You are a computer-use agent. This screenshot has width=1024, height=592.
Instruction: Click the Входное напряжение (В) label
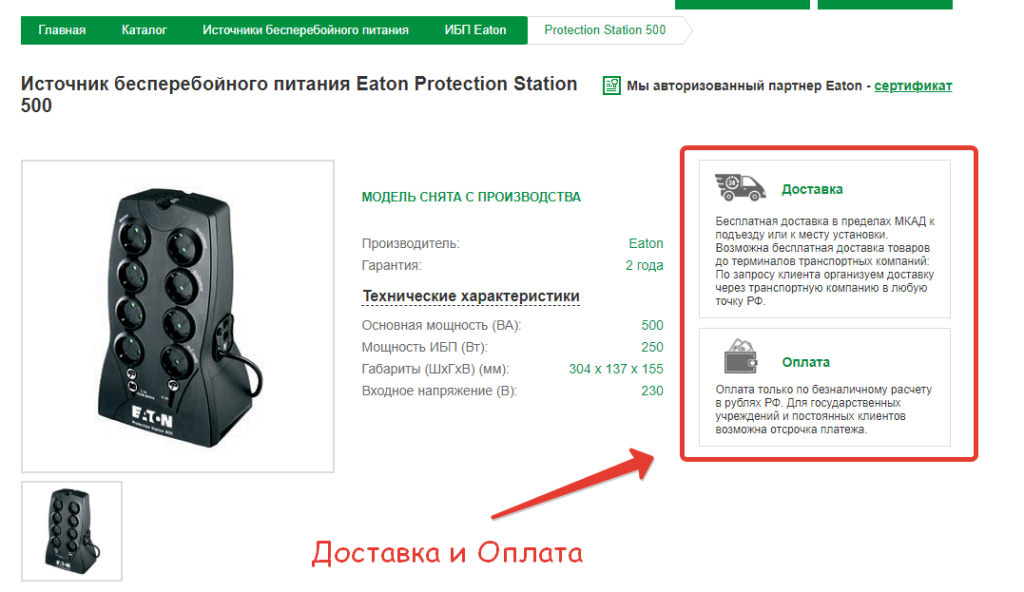(439, 391)
